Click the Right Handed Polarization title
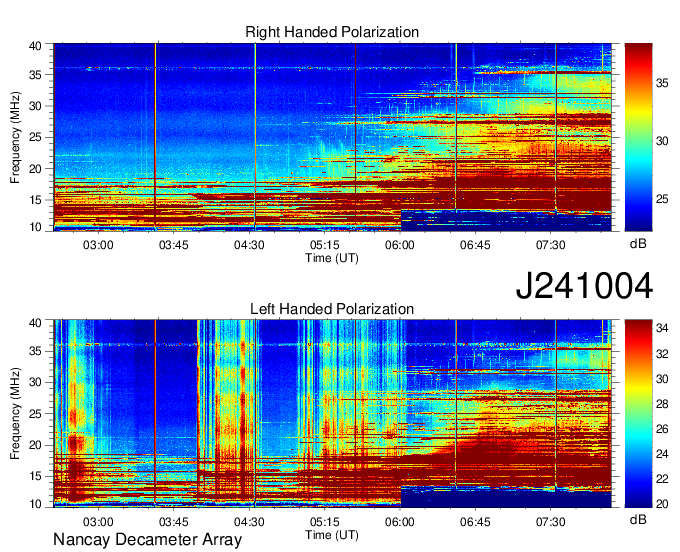 tap(332, 32)
